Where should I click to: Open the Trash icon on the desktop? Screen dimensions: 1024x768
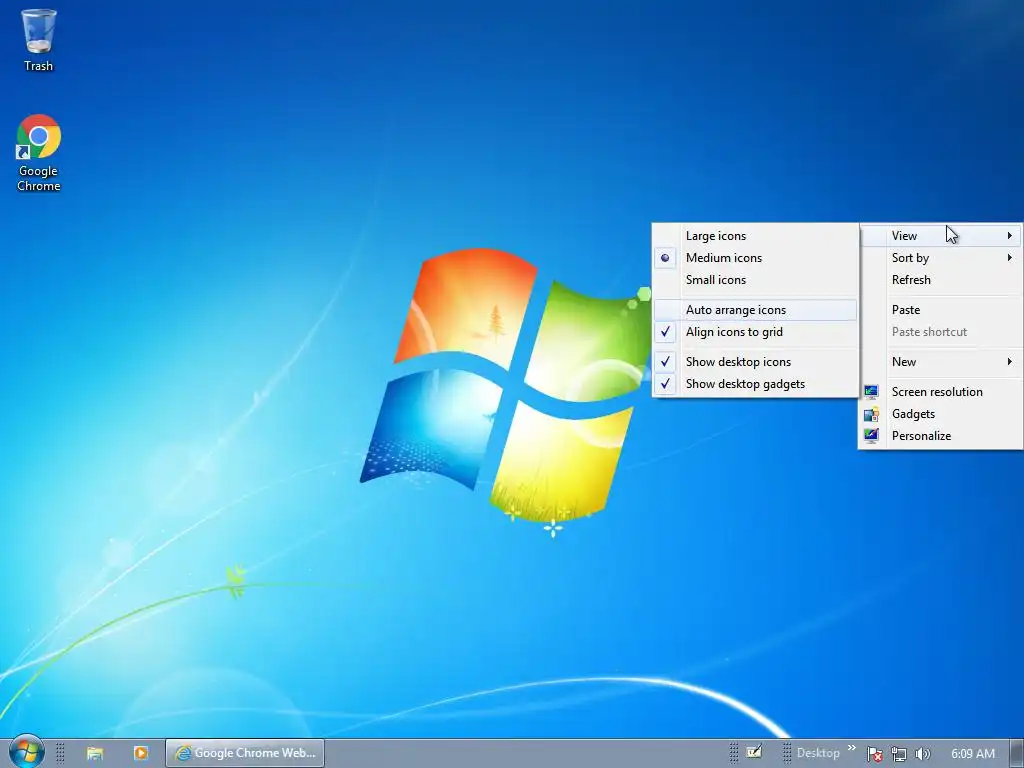click(39, 39)
